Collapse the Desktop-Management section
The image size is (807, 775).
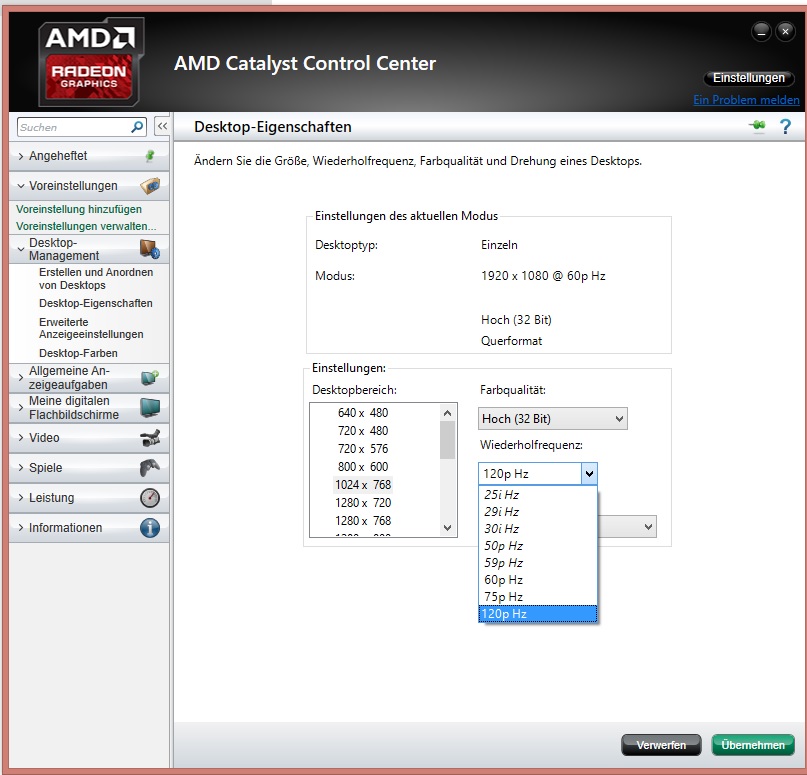(x=21, y=249)
